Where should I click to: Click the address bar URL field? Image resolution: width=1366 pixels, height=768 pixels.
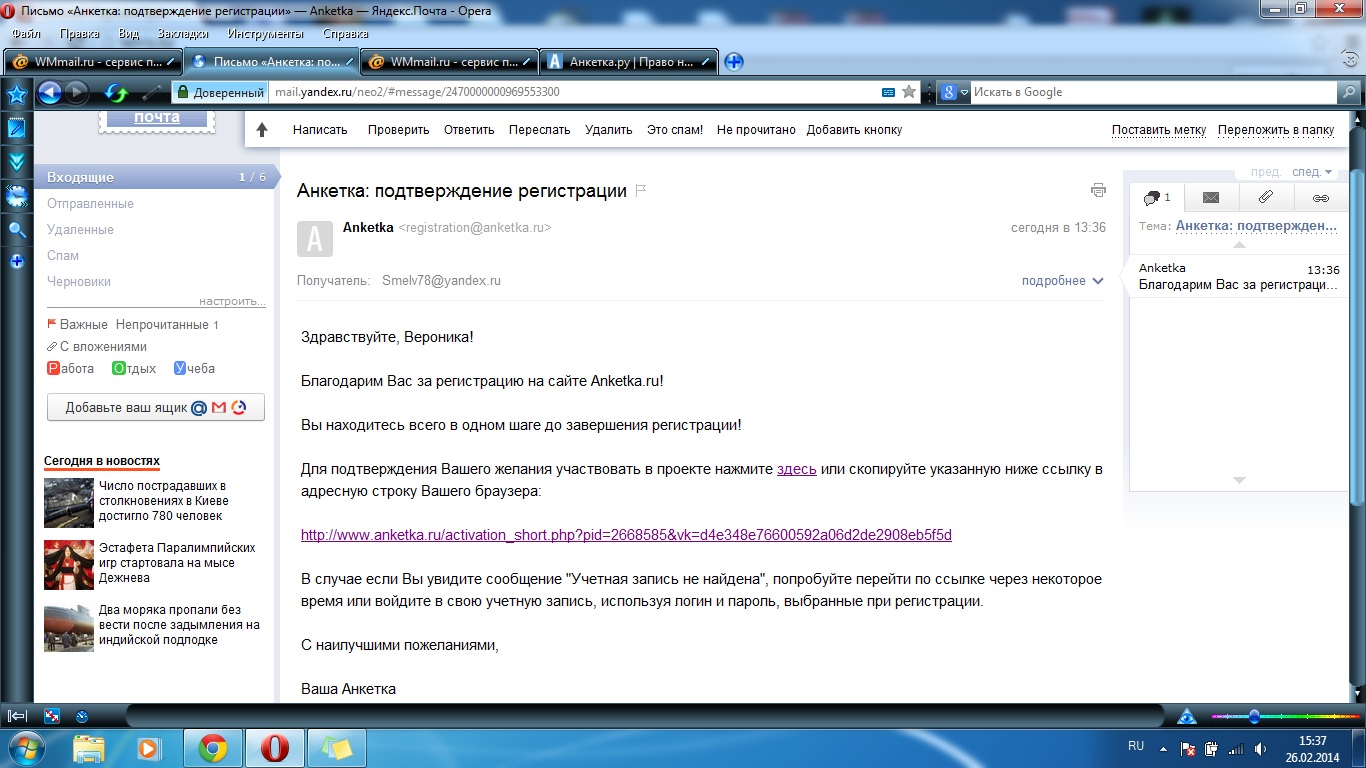click(574, 92)
